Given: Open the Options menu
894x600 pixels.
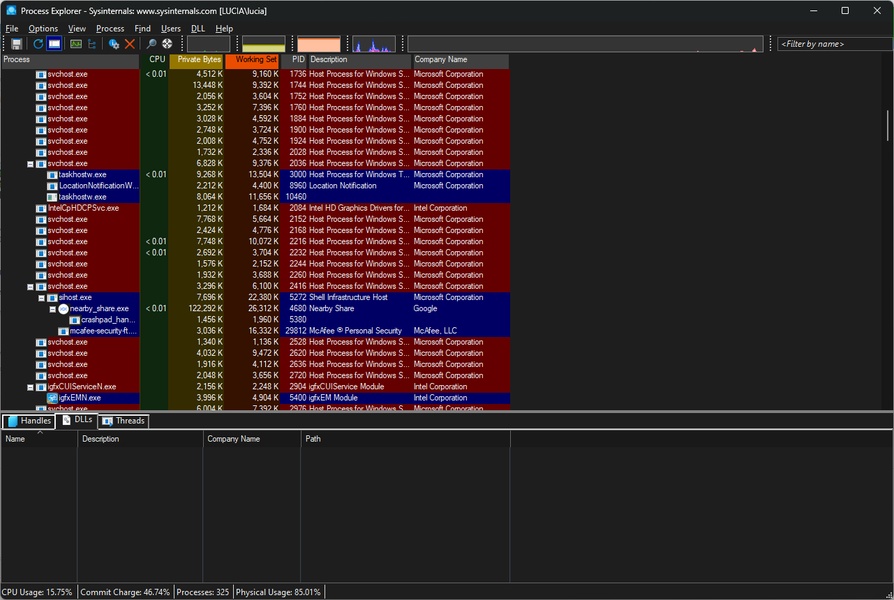Looking at the screenshot, I should [43, 29].
